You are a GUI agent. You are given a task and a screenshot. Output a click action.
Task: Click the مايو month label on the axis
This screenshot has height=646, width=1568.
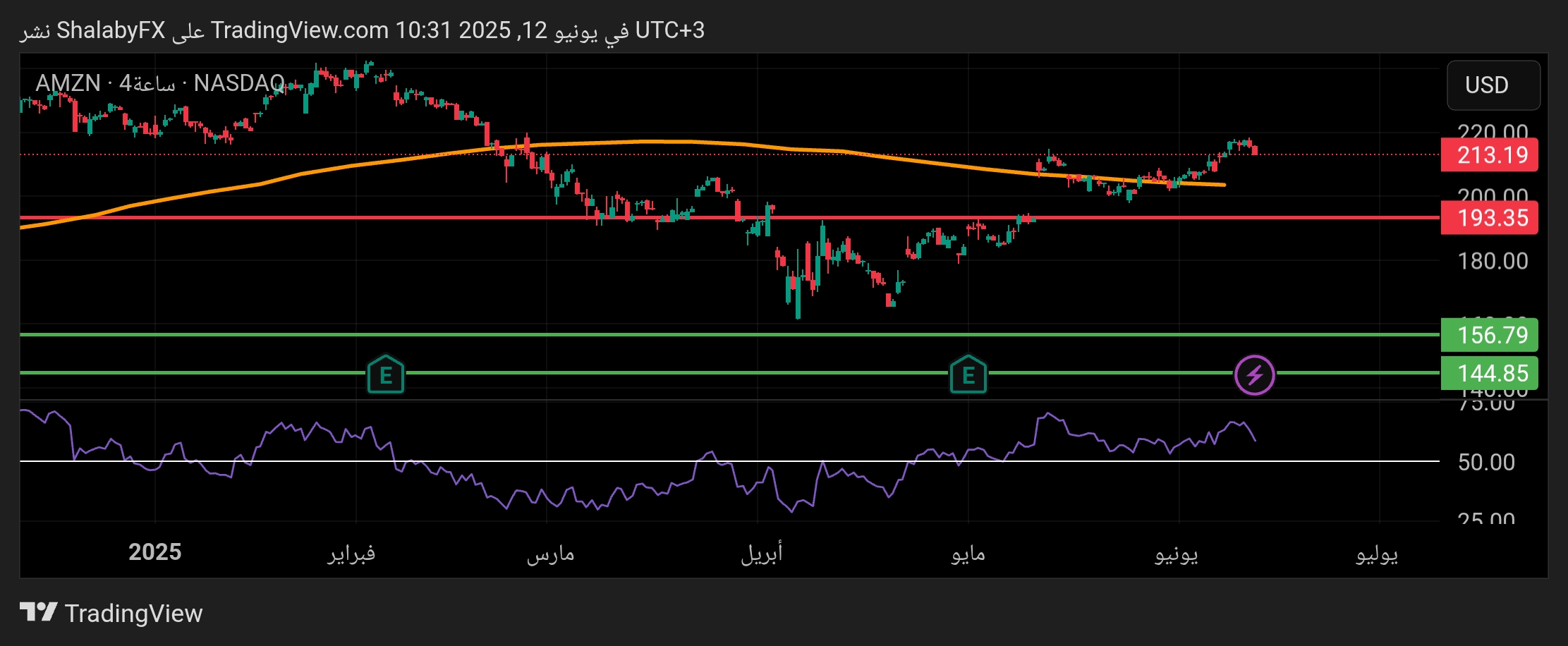(968, 554)
